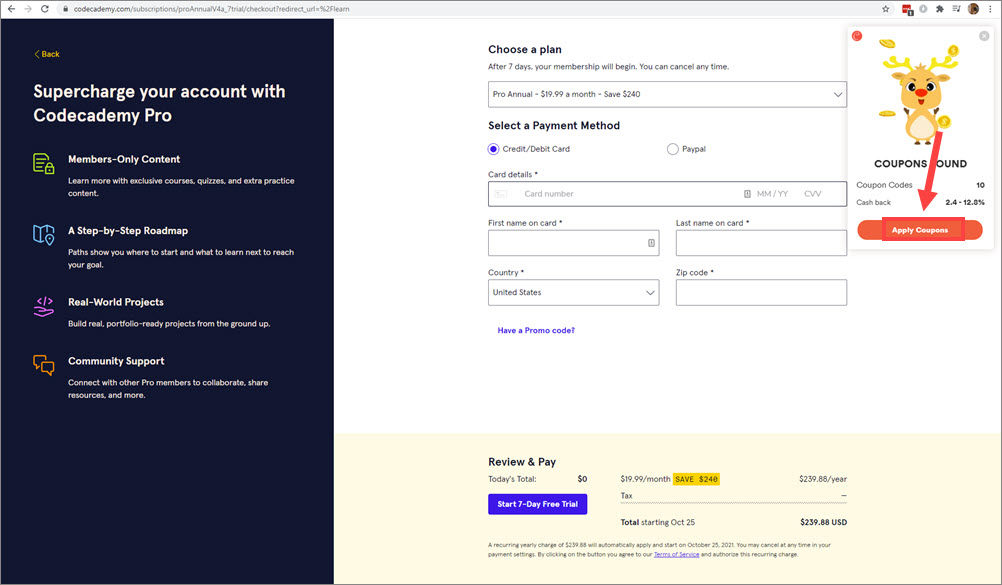The image size is (1002, 585).
Task: Click the lock icon in address bar
Action: [x=65, y=9]
